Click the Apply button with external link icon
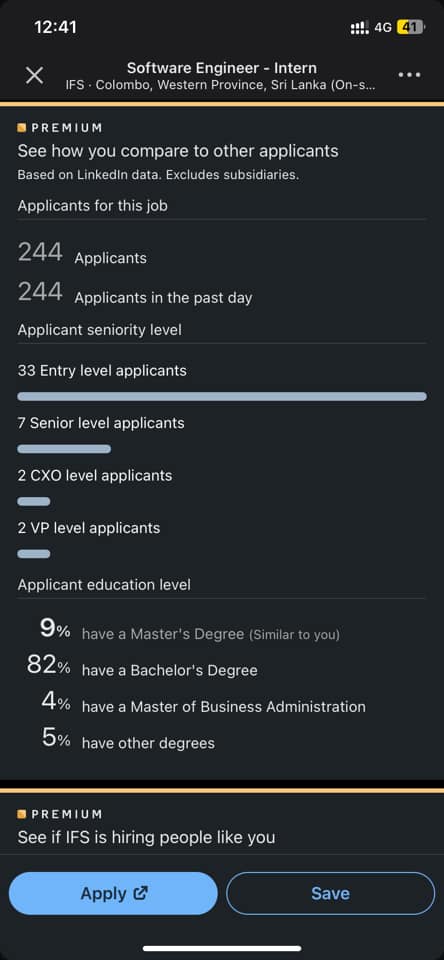 pyautogui.click(x=113, y=893)
